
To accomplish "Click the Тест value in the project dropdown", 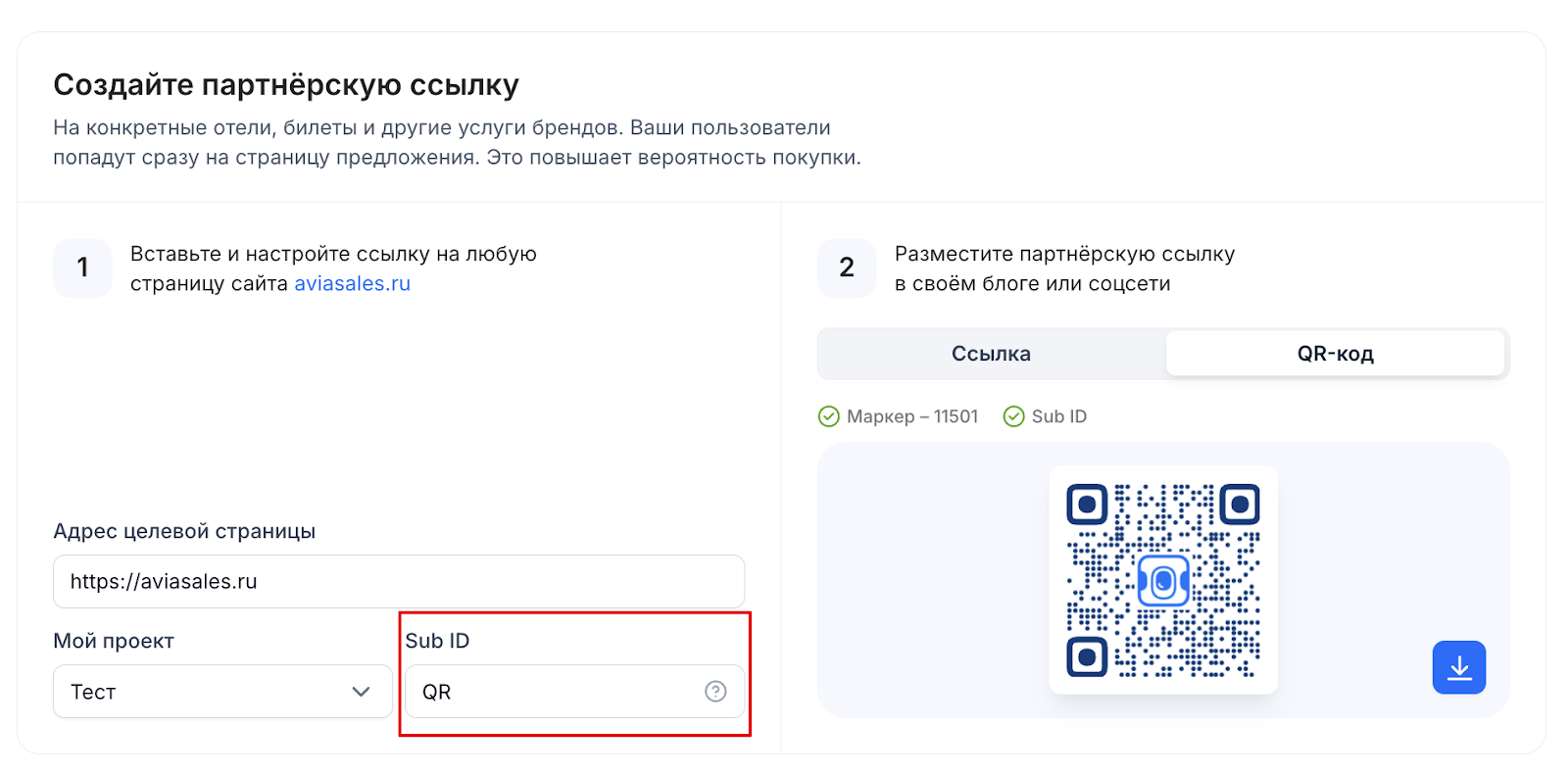I will coord(94,692).
